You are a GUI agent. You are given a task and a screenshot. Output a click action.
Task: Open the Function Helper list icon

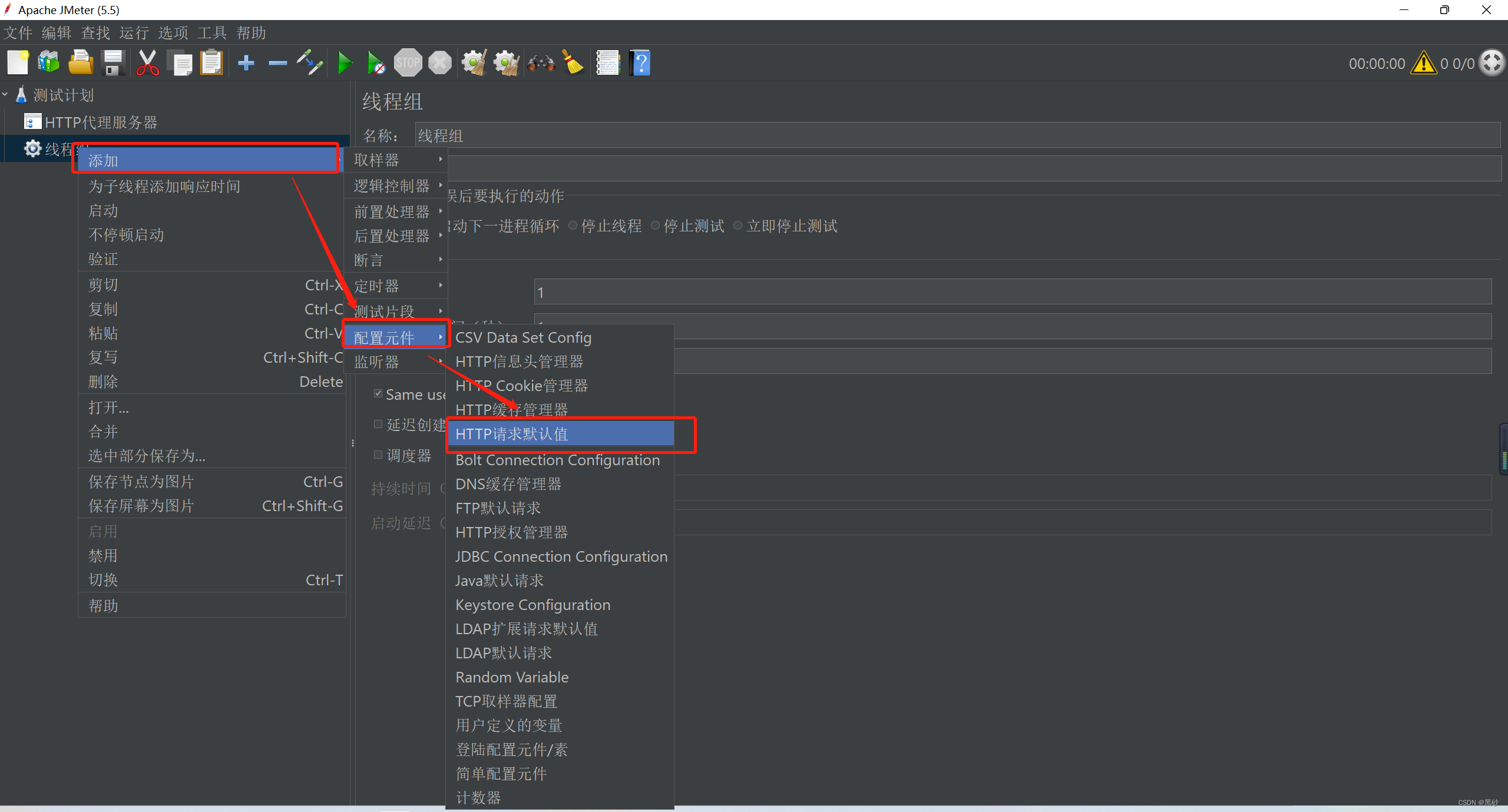point(608,63)
